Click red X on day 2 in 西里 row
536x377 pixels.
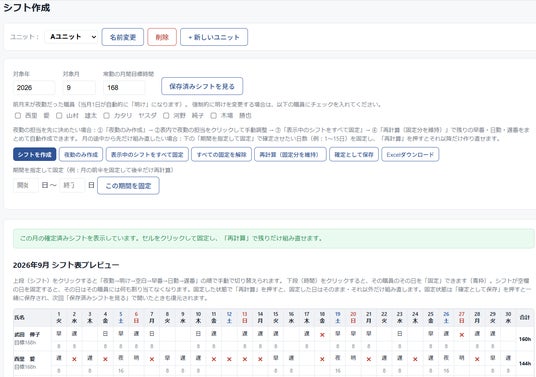pos(74,359)
